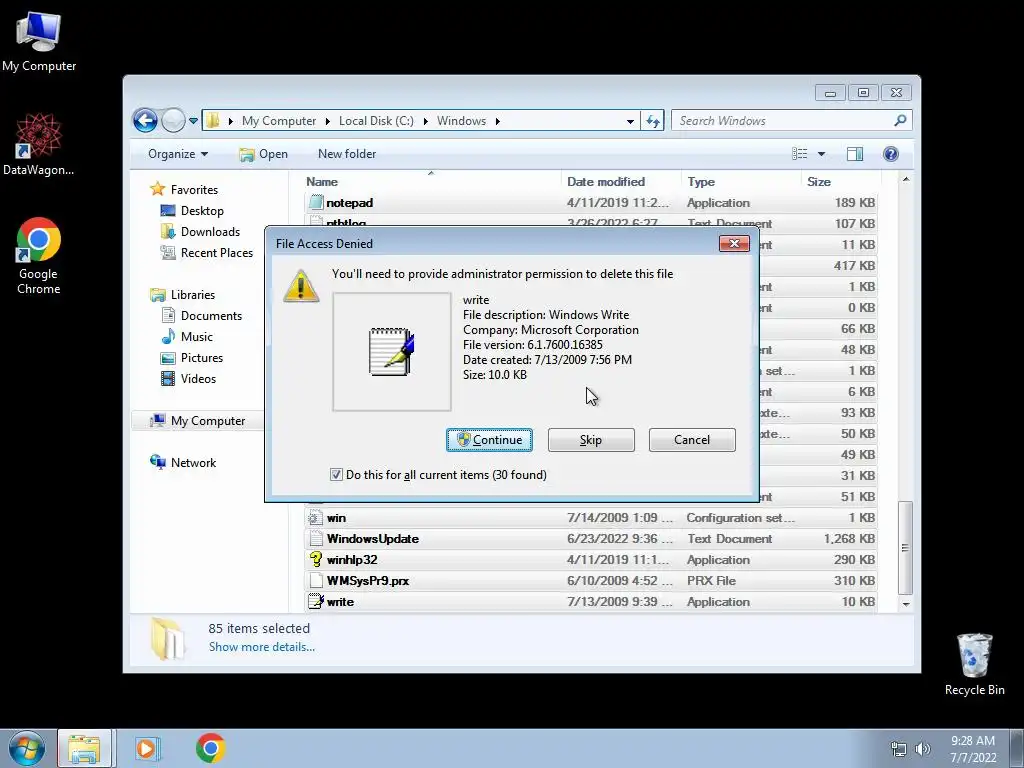Click the notepad file icon

point(316,202)
